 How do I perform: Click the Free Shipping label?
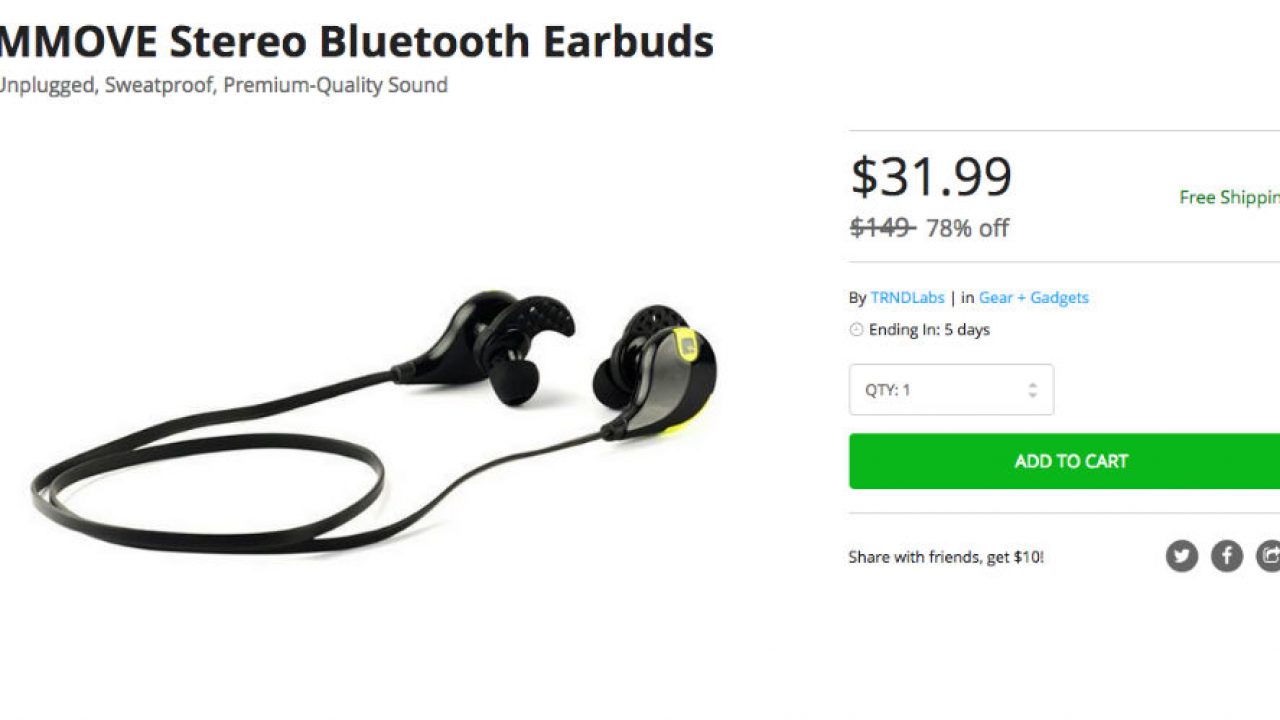coord(1229,197)
